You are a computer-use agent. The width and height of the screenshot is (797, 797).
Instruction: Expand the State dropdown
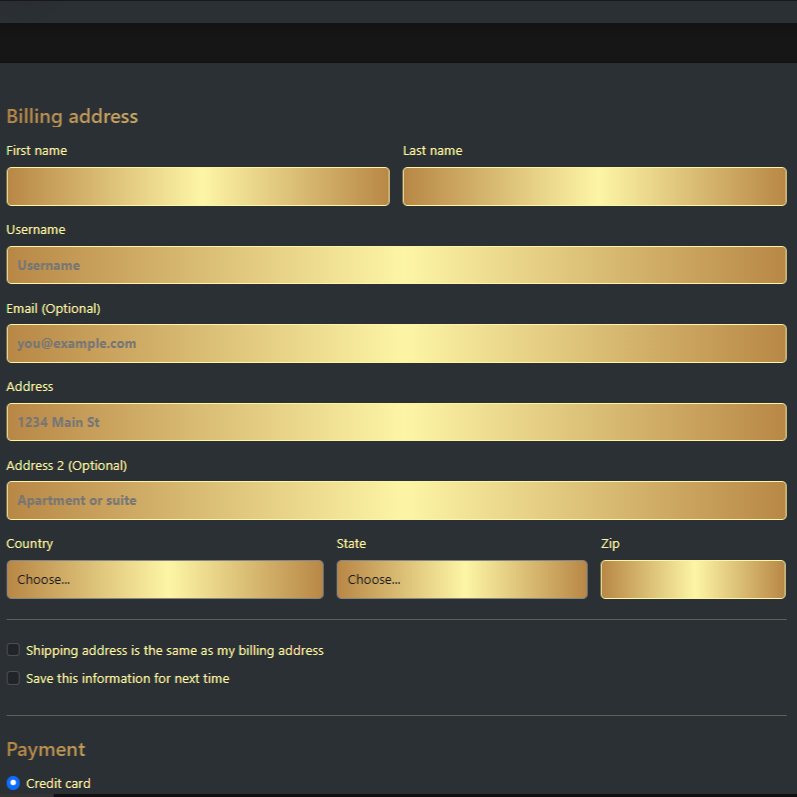coord(462,579)
